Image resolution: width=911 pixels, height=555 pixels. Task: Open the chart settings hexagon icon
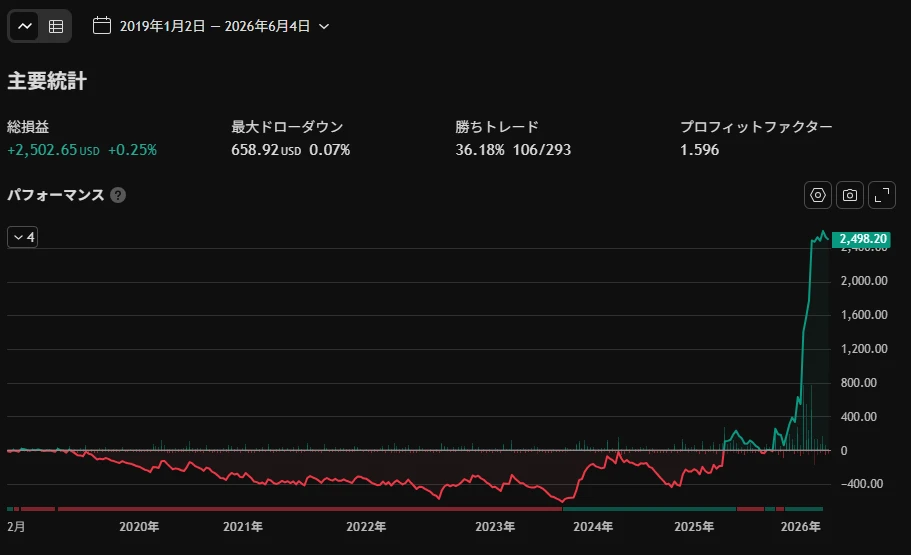coord(817,195)
